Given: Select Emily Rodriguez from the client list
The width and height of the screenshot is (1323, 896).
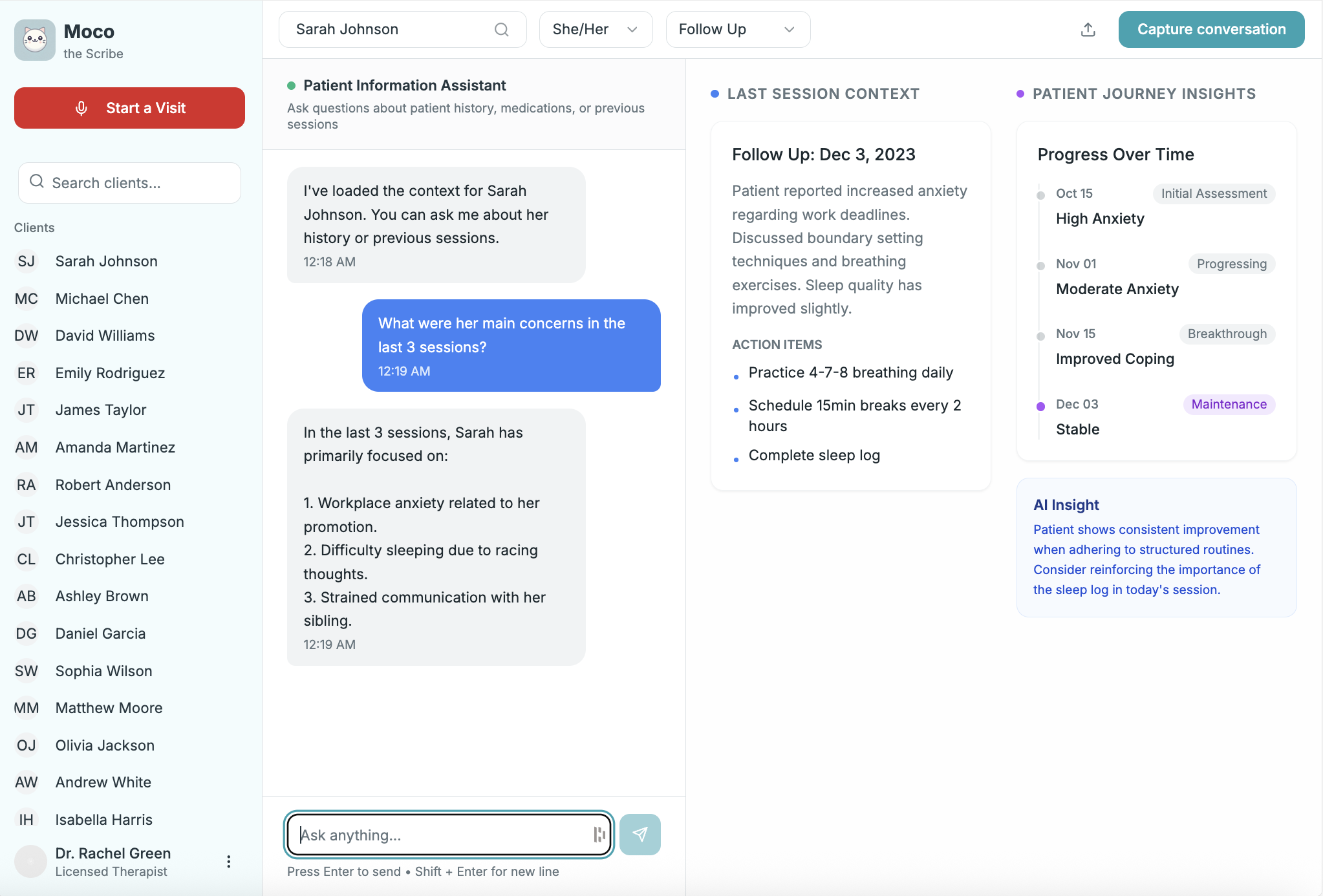Looking at the screenshot, I should point(110,373).
